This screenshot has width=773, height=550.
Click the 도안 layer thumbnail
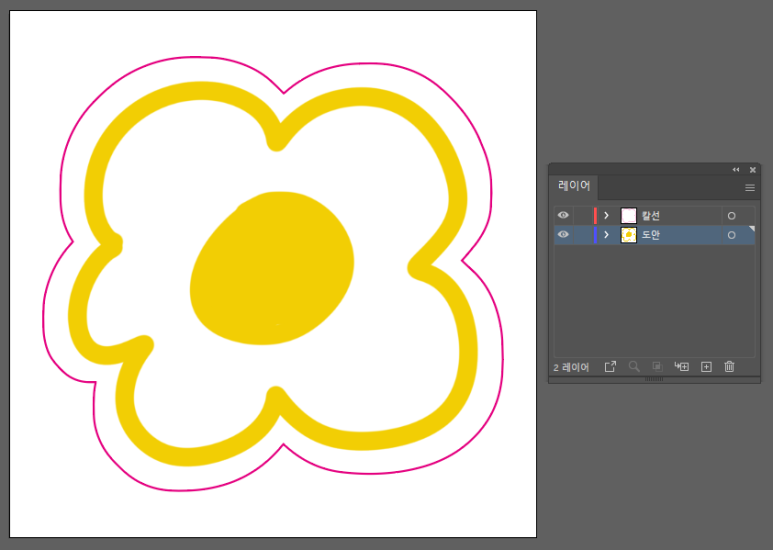(629, 235)
